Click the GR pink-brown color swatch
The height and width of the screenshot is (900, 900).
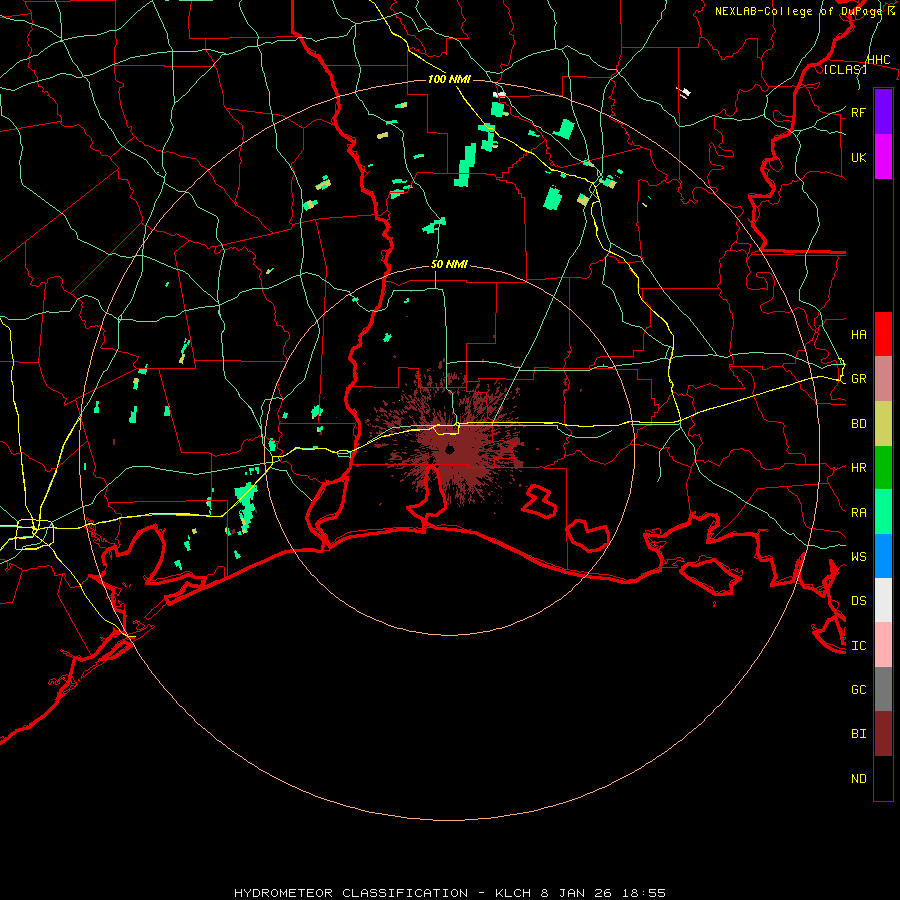click(x=883, y=378)
